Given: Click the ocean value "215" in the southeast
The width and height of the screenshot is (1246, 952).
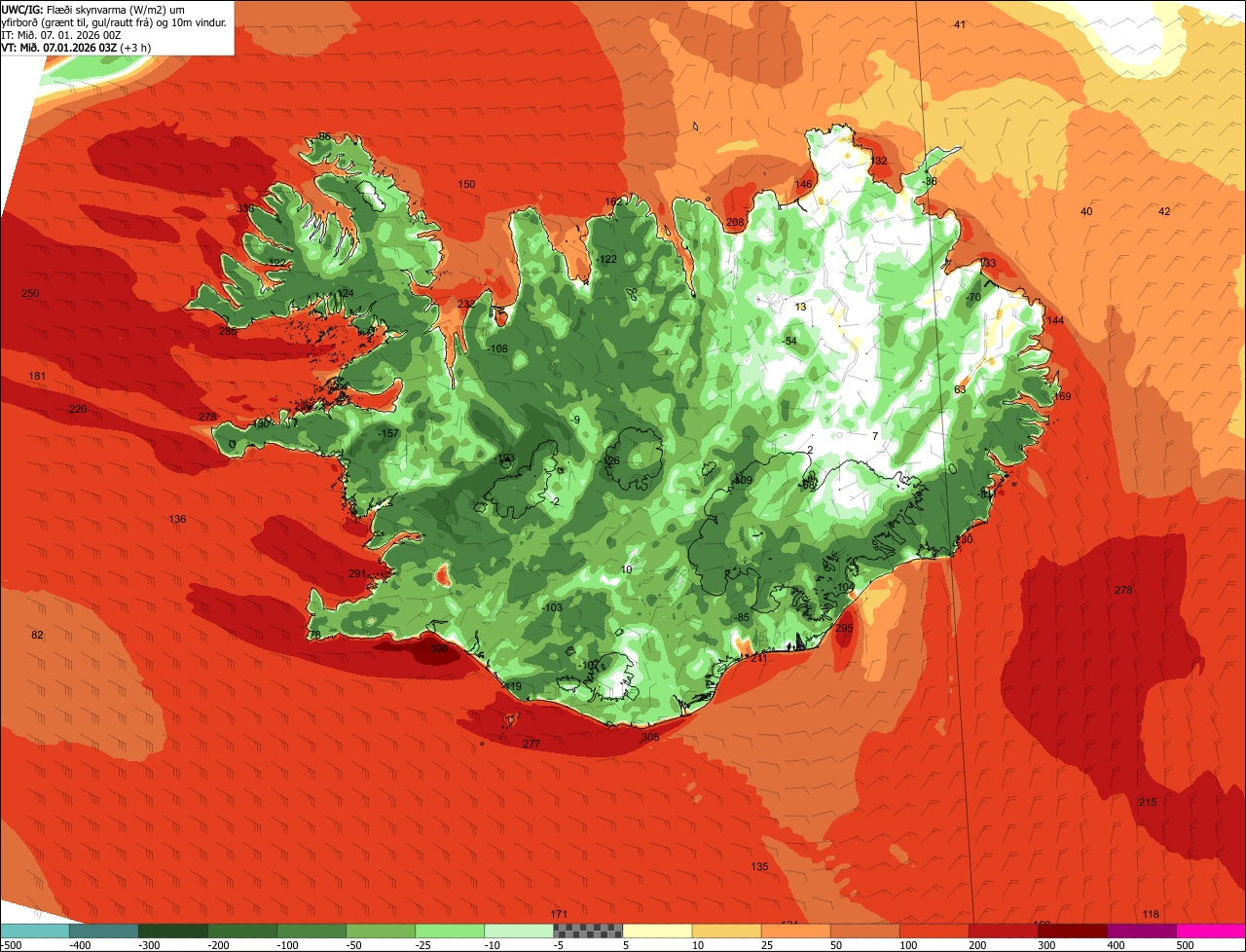Looking at the screenshot, I should [1148, 802].
